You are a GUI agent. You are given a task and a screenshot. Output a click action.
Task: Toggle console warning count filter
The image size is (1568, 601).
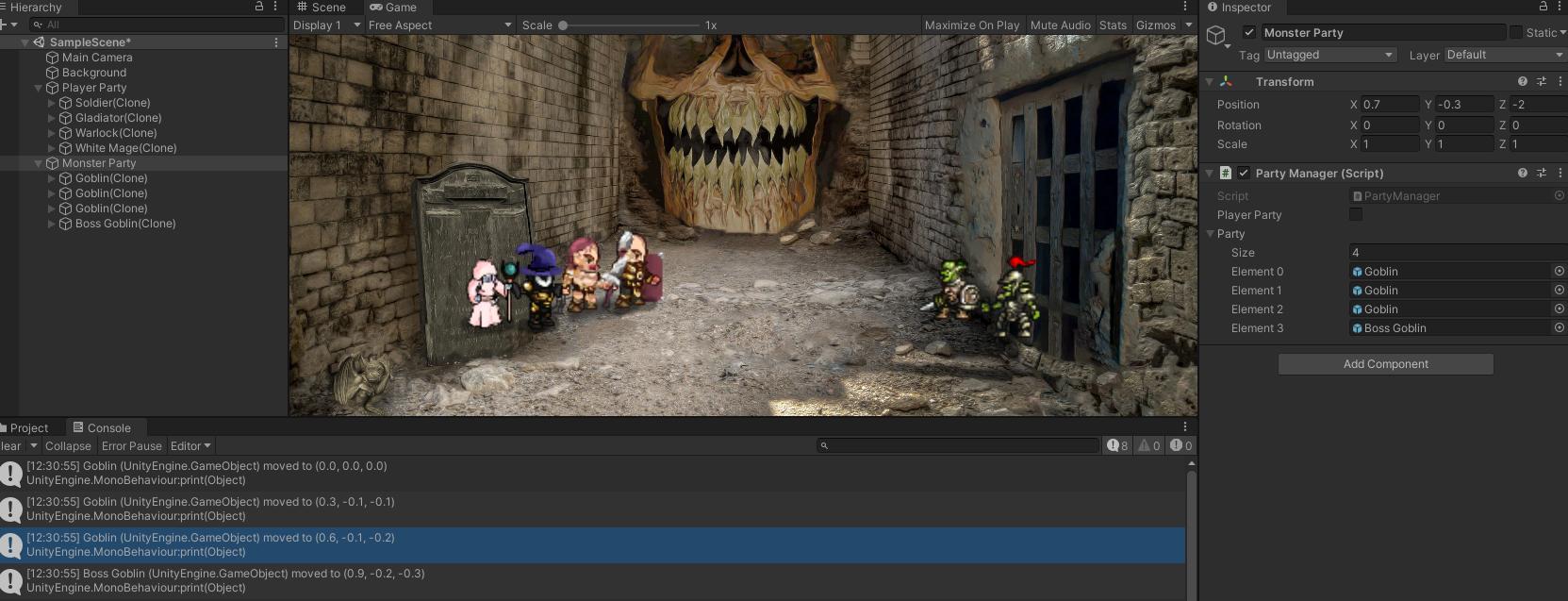[1148, 446]
